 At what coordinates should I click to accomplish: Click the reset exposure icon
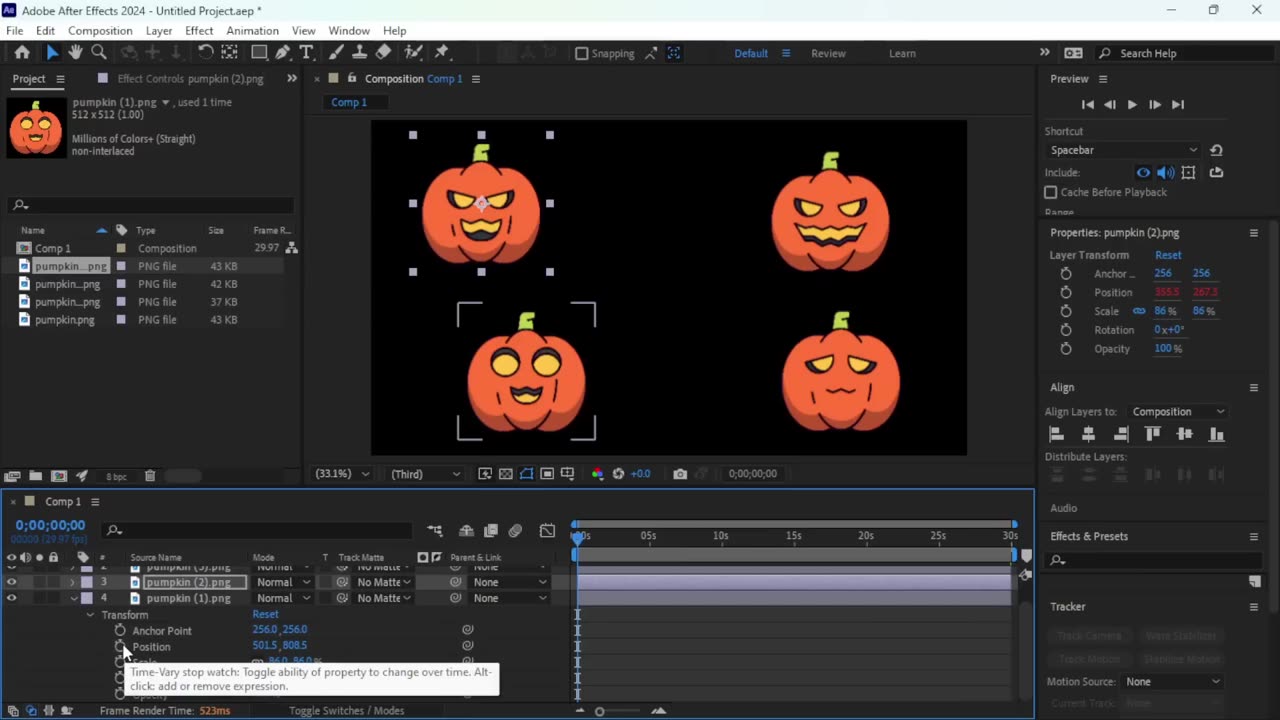618,474
